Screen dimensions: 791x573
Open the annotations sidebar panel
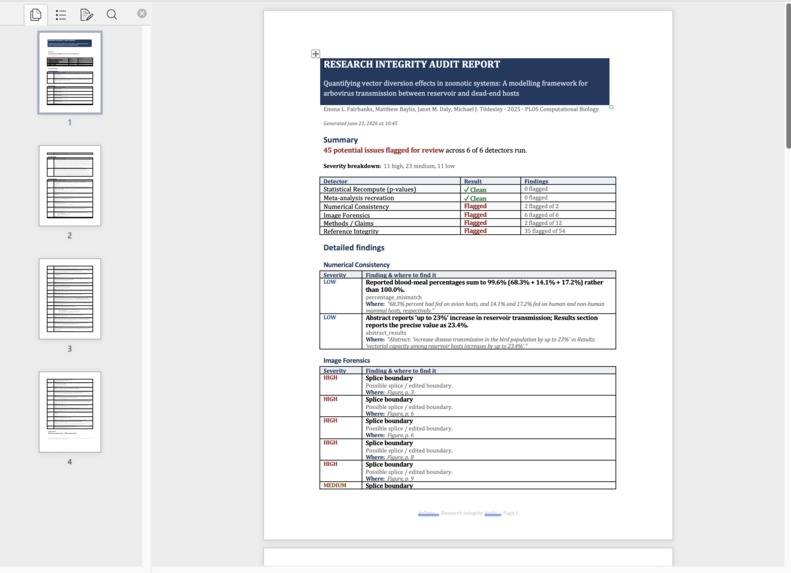[x=86, y=15]
